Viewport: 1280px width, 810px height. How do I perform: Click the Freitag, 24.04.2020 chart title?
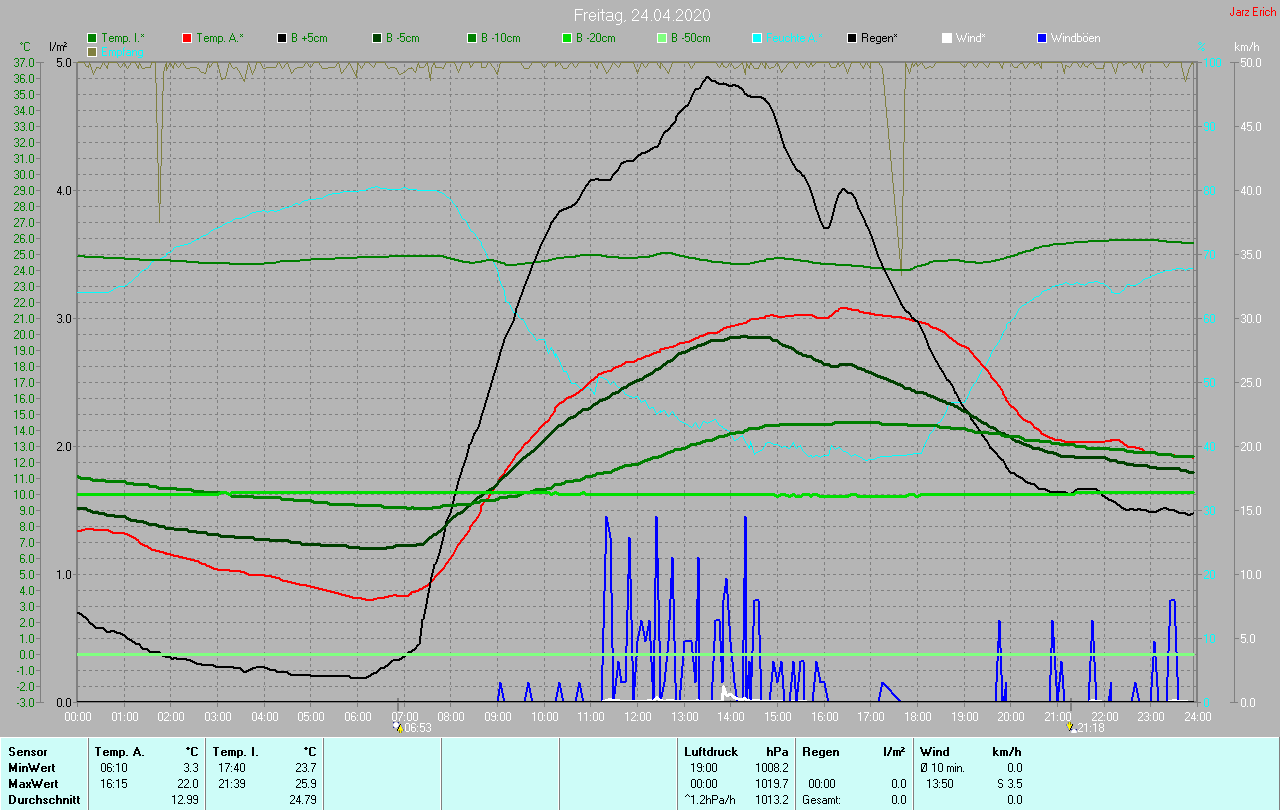click(x=640, y=15)
